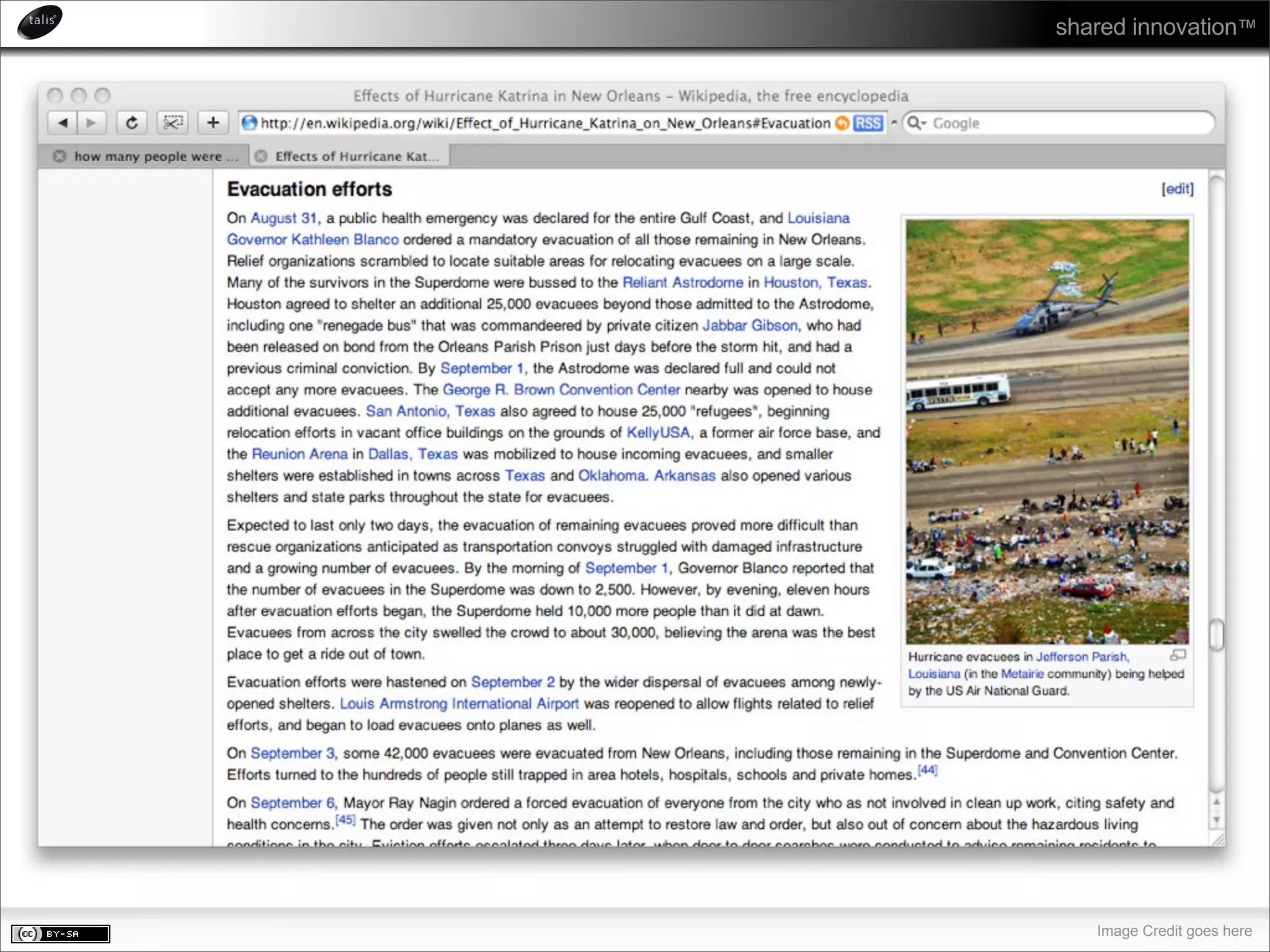The width and height of the screenshot is (1270, 952).
Task: Add a bookmark with the plus button
Action: tap(213, 123)
